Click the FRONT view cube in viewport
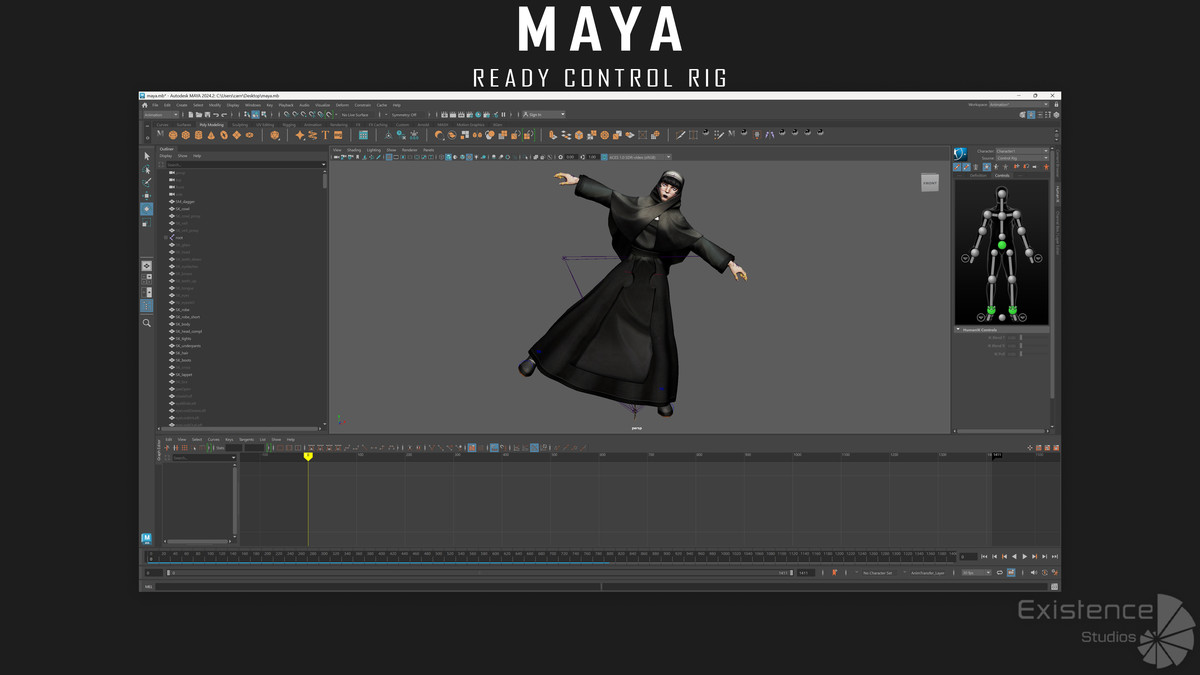Screen dimensions: 1200x675 pos(930,182)
